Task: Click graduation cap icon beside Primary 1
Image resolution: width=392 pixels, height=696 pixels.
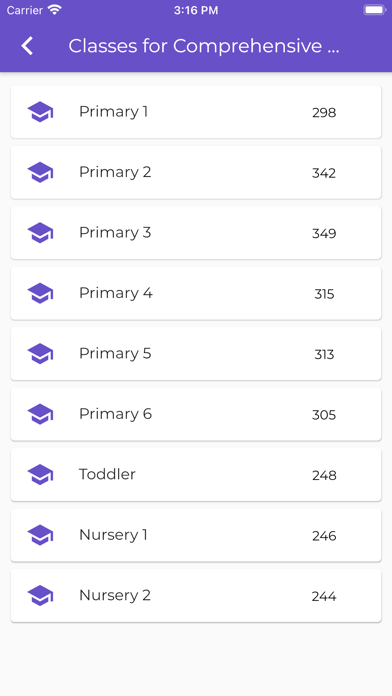Action: [40, 112]
